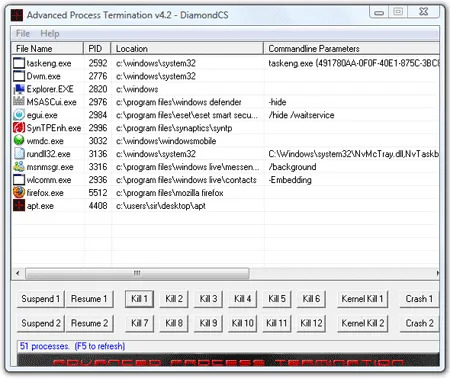Click the /background parameter cell
The width and height of the screenshot is (450, 379).
pyautogui.click(x=292, y=167)
